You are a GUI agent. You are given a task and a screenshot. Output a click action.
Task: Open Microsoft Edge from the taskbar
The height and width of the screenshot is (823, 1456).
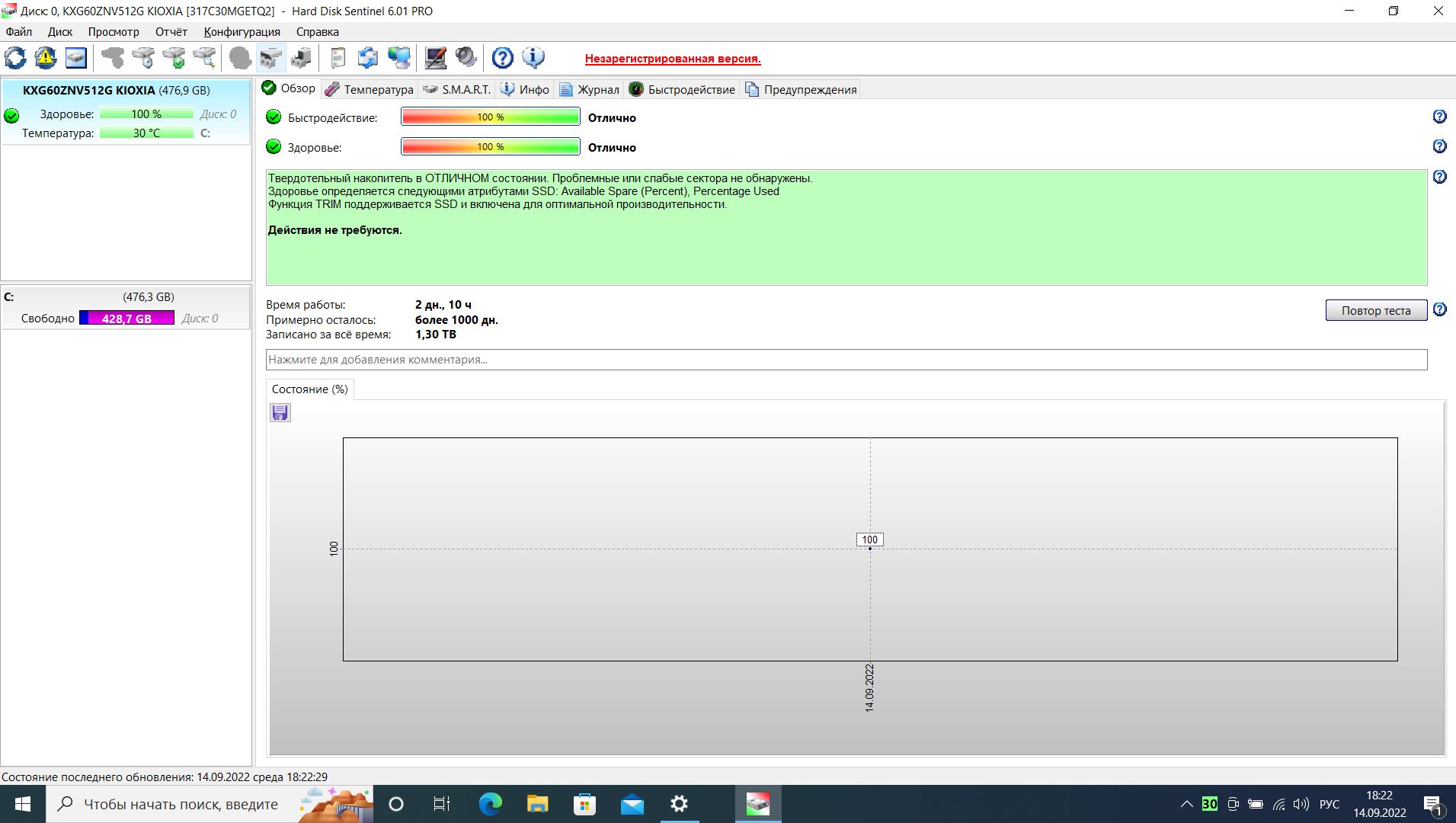click(x=490, y=804)
